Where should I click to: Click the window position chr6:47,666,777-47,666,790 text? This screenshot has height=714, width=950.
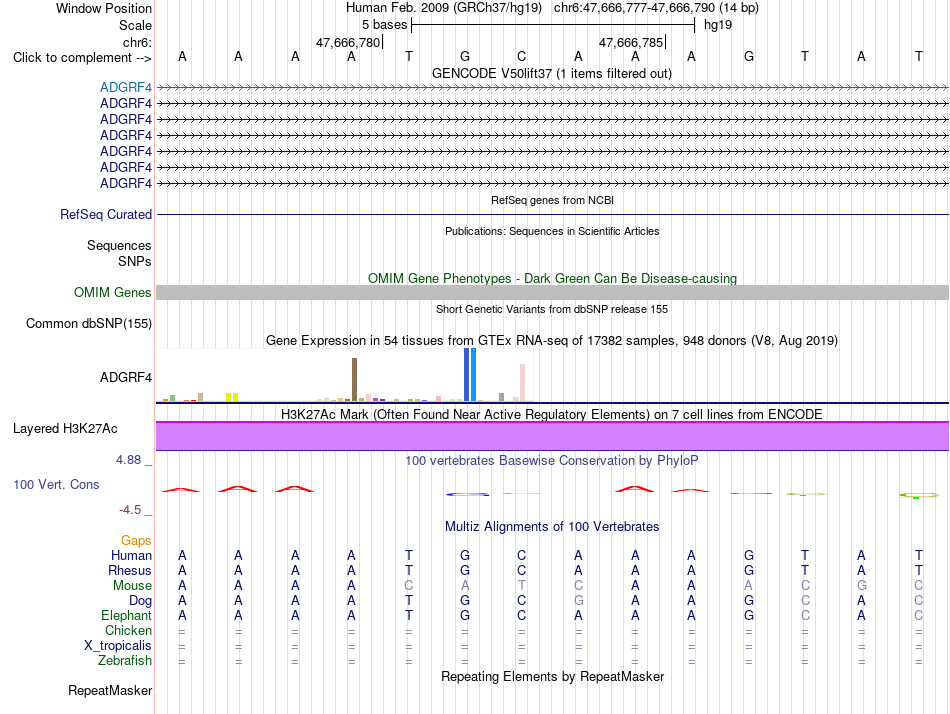click(x=656, y=8)
